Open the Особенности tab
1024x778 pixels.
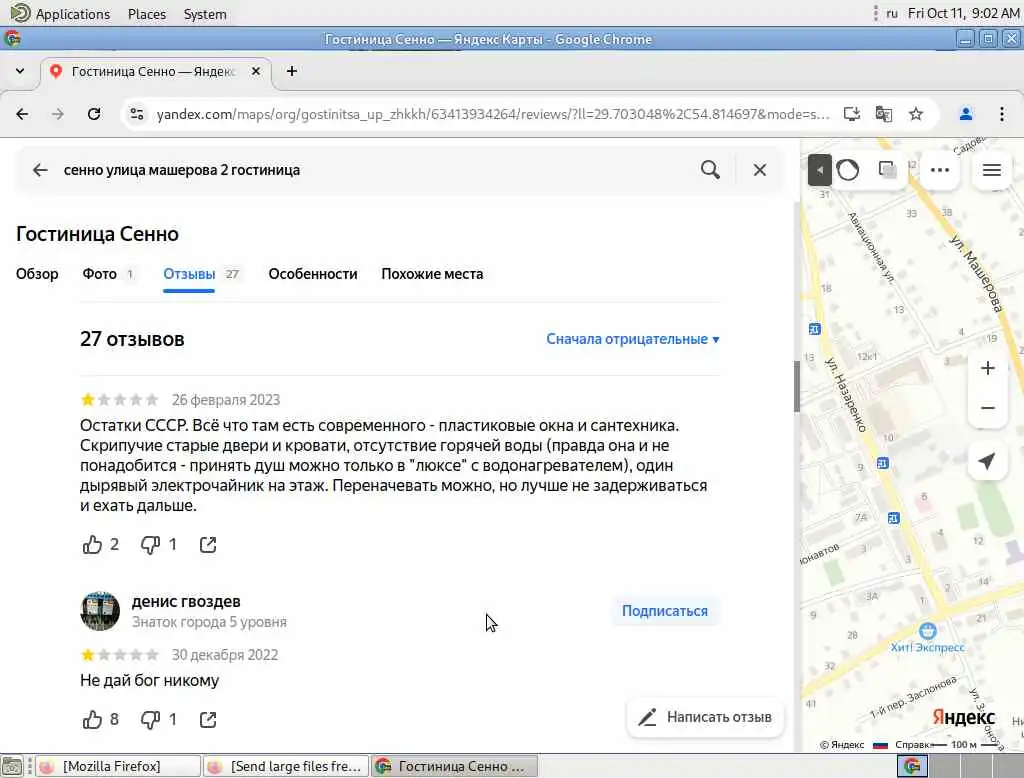[x=313, y=274]
